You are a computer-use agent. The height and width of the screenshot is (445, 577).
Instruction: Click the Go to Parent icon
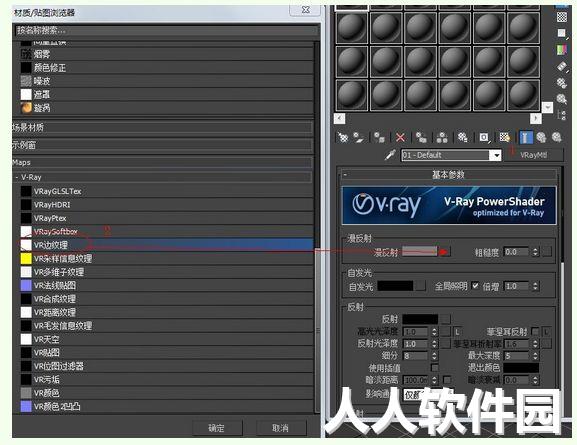[x=541, y=138]
